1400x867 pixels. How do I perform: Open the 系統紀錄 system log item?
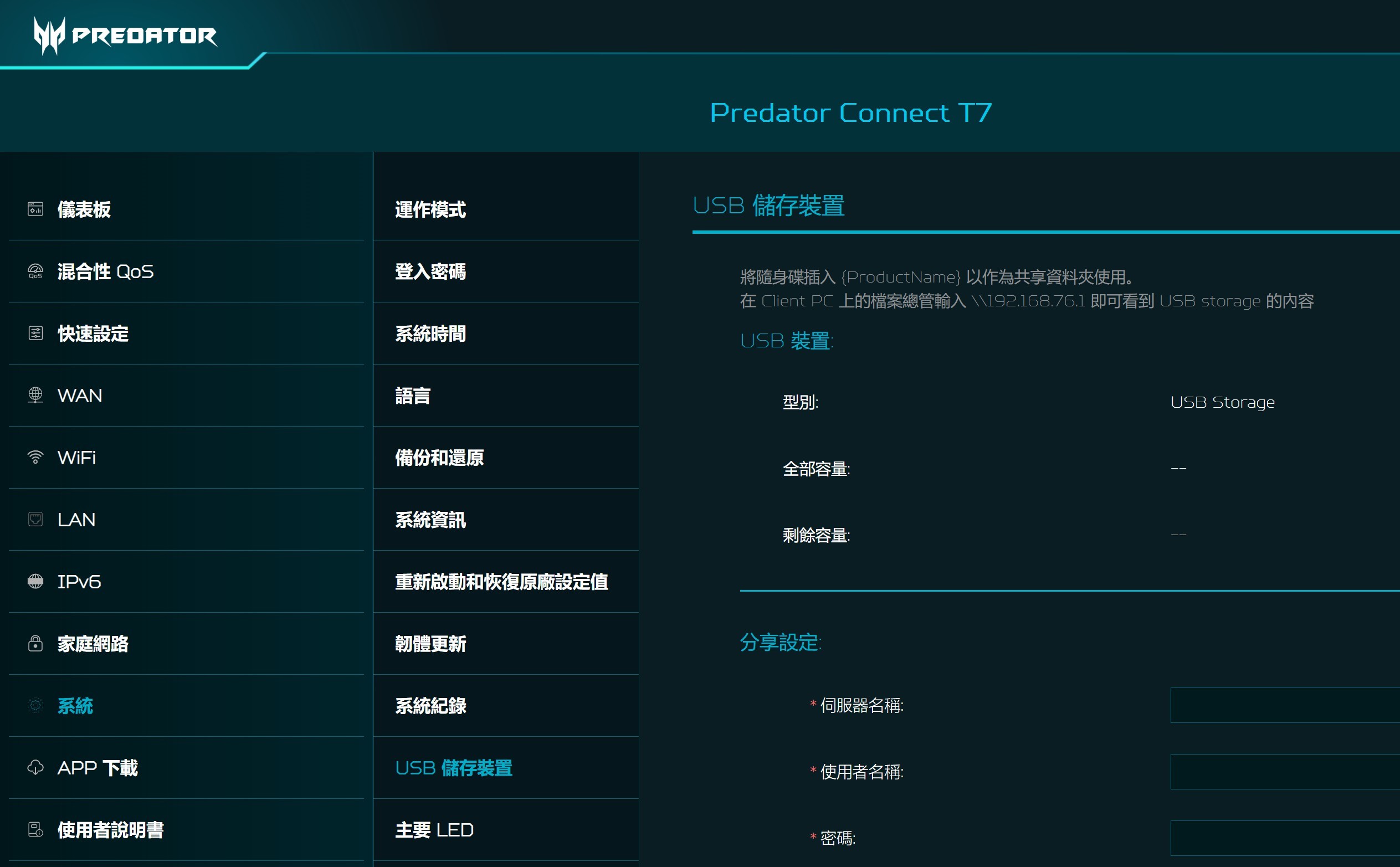coord(506,705)
